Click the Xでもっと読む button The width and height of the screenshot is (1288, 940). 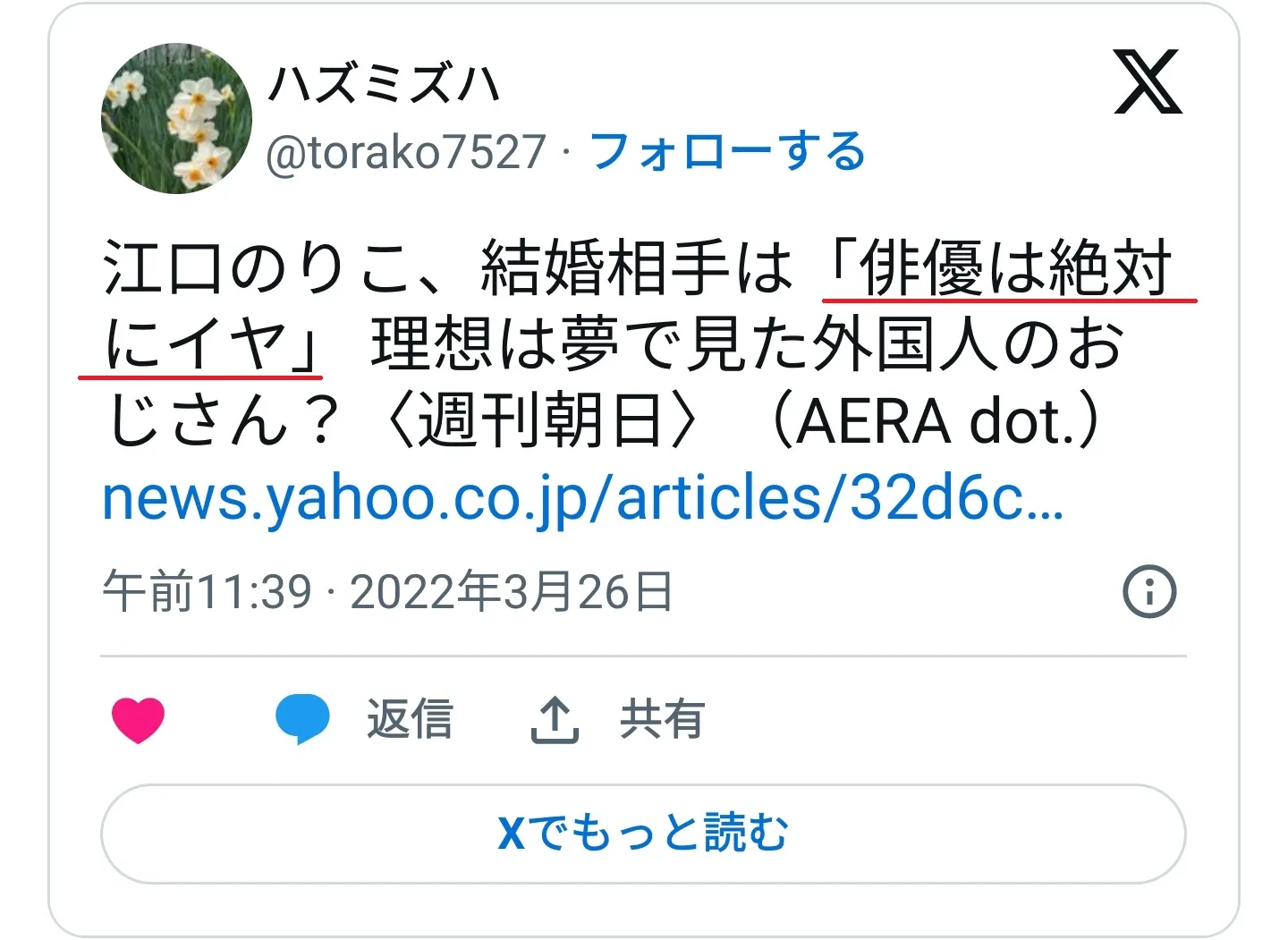coord(643,834)
